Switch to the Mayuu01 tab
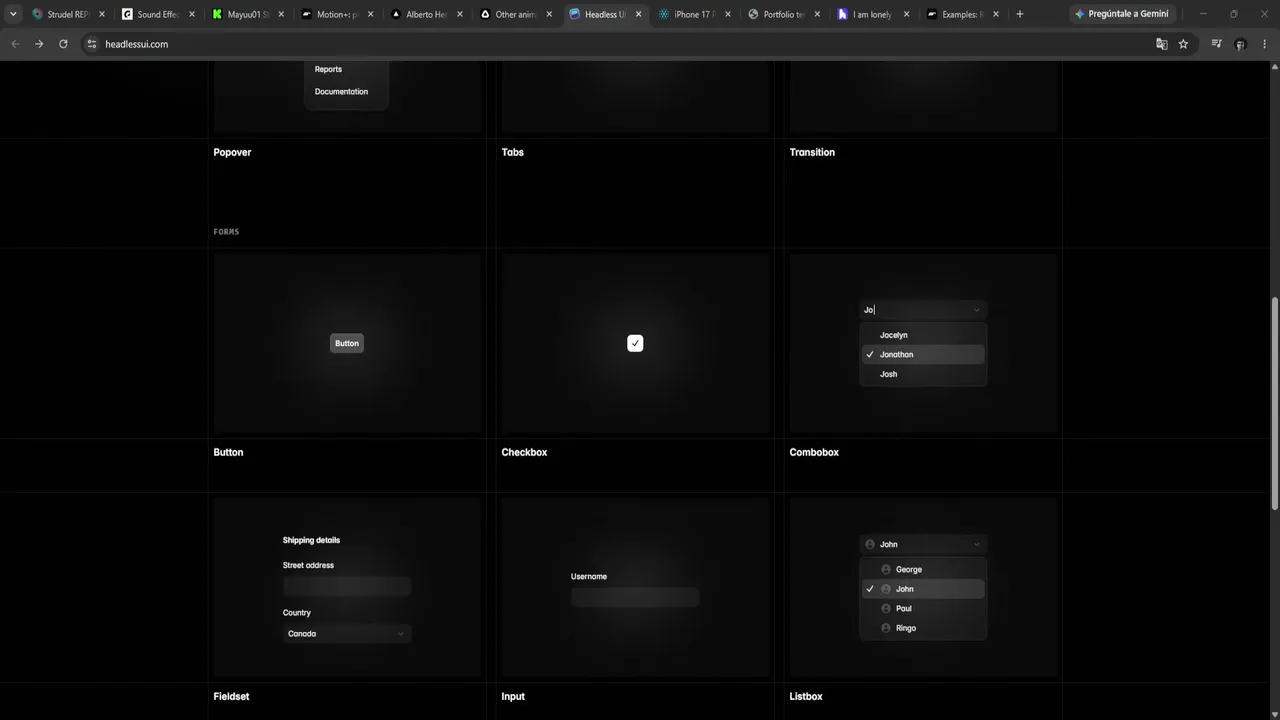This screenshot has height=720, width=1280. click(247, 15)
